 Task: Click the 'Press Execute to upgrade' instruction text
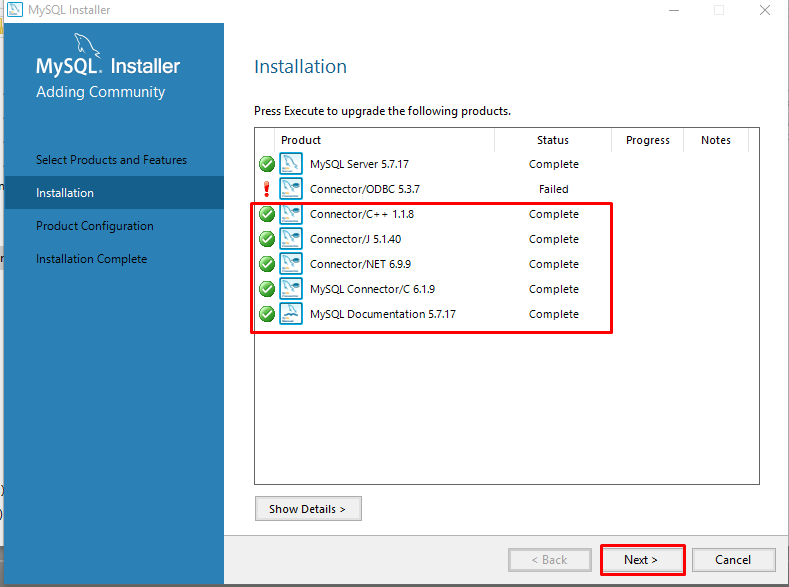click(x=382, y=111)
